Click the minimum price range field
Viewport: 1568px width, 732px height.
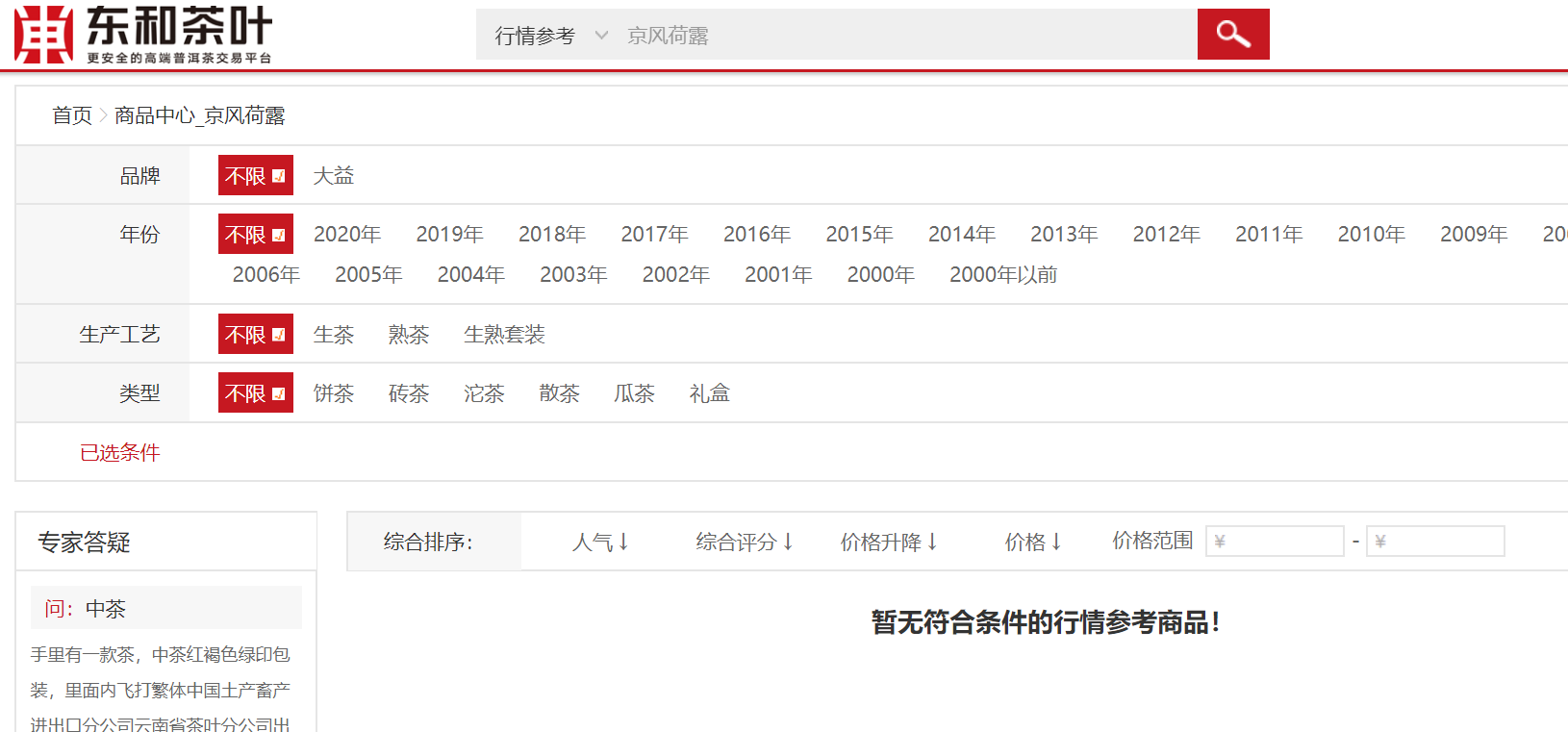1275,542
